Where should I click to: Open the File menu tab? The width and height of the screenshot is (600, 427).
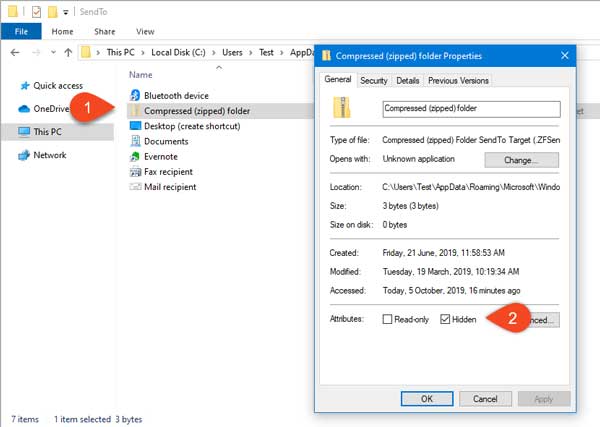(x=21, y=31)
